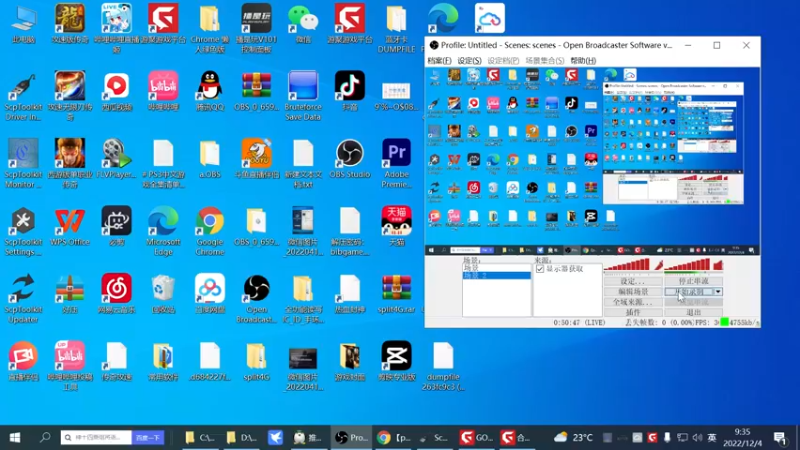Open the a.OBS folder on the desktop
The width and height of the screenshot is (800, 450).
210,159
